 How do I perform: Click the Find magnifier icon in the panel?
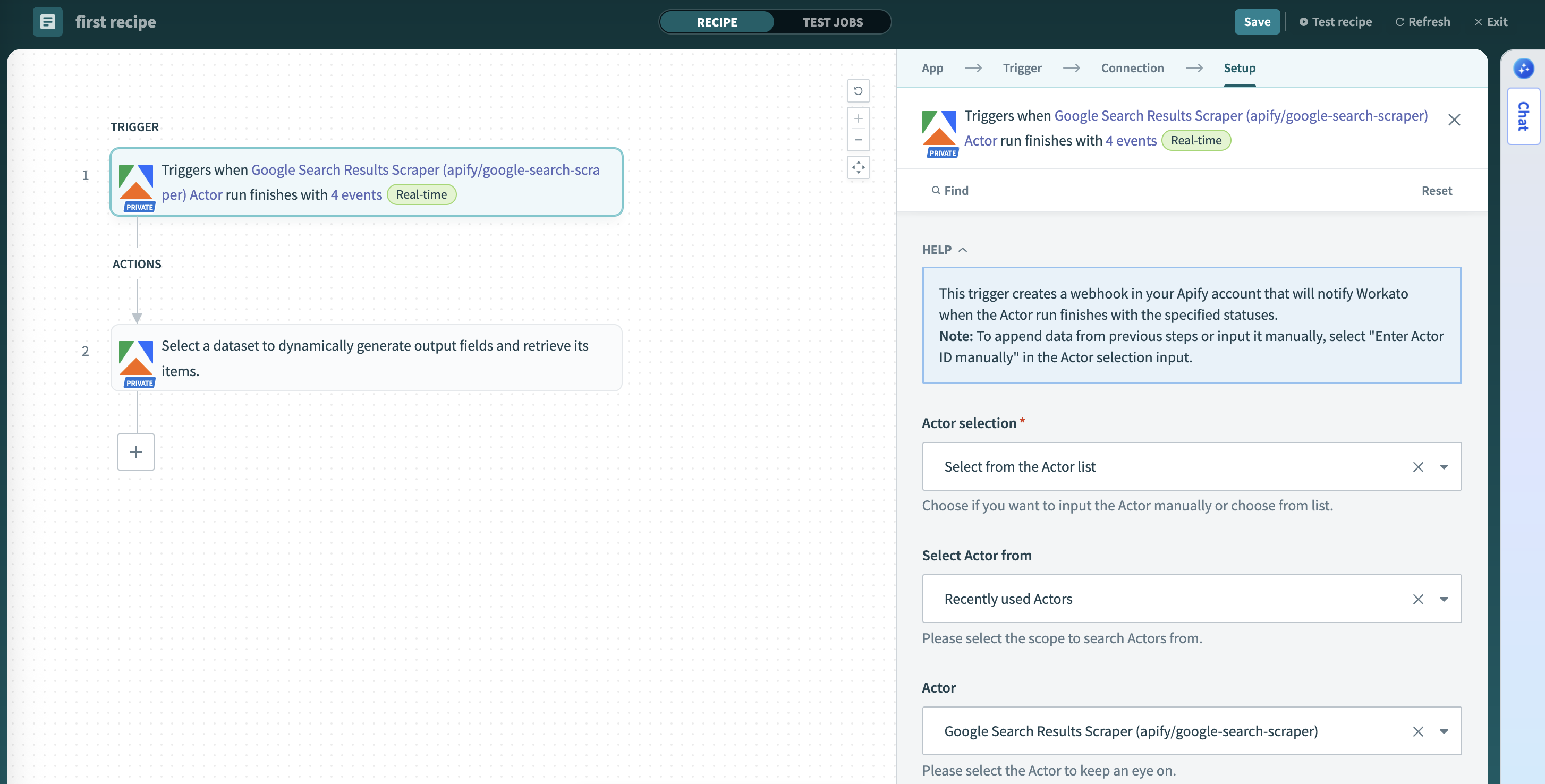(x=937, y=190)
